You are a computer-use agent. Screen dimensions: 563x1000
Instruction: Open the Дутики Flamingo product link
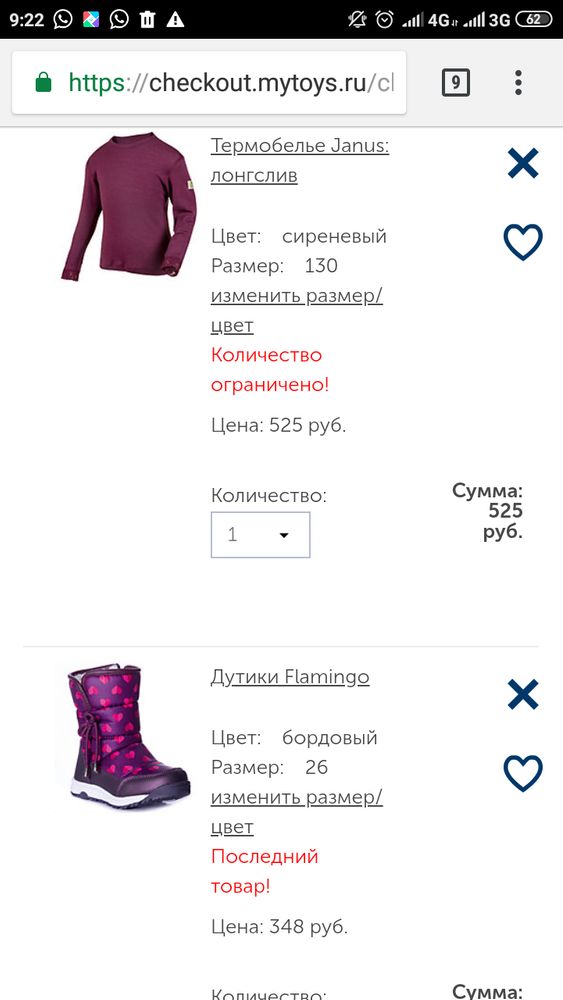click(290, 677)
